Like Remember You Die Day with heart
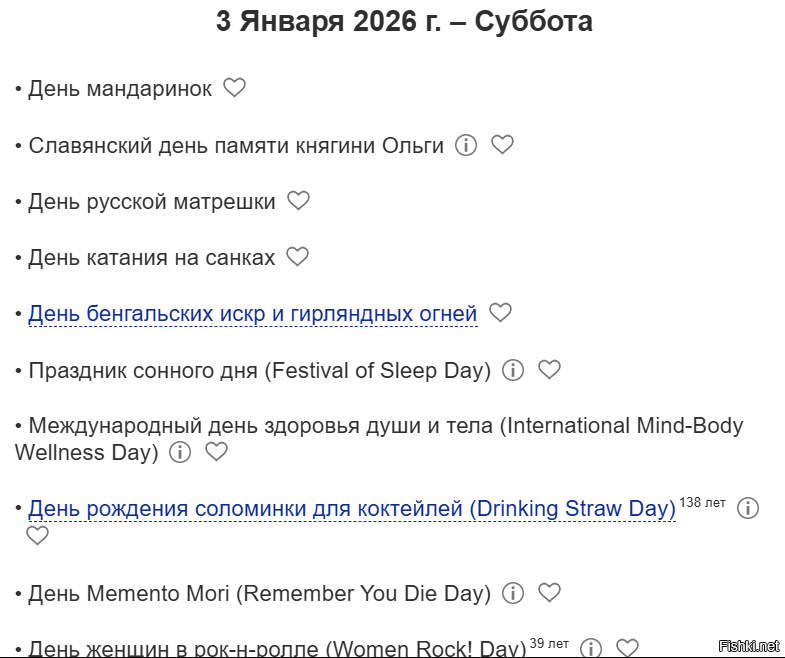The height and width of the screenshot is (658, 785). click(x=549, y=593)
